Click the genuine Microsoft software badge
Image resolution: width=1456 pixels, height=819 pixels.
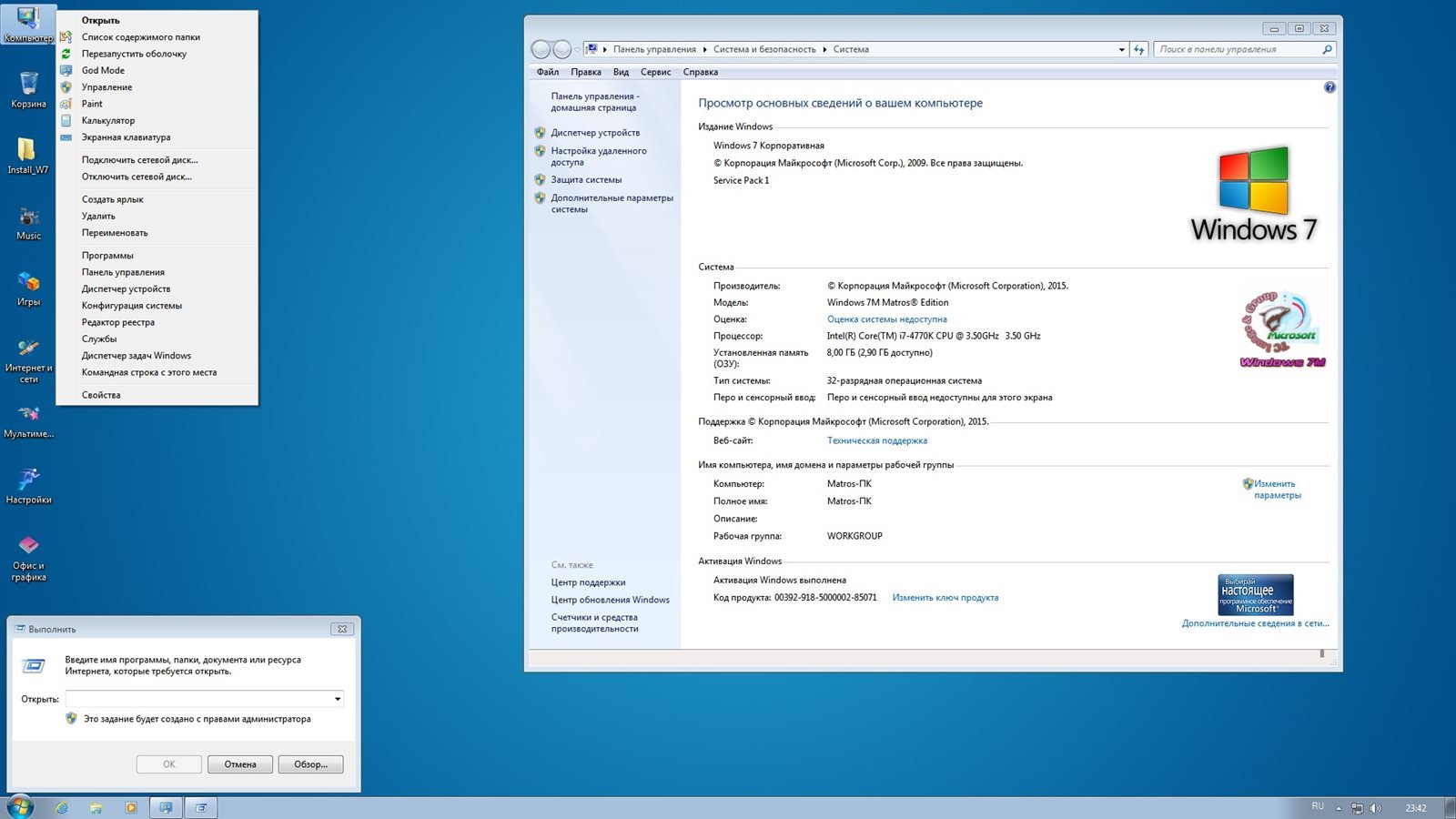1255,595
